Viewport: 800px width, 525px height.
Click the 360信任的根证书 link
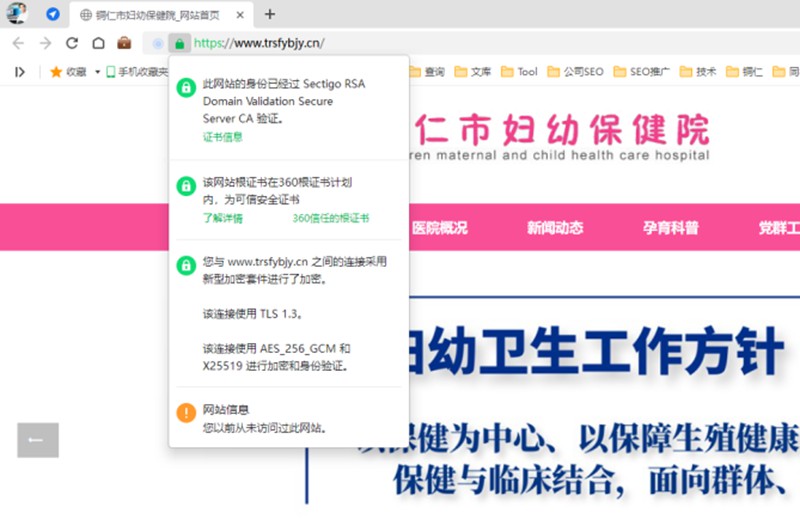tap(330, 217)
